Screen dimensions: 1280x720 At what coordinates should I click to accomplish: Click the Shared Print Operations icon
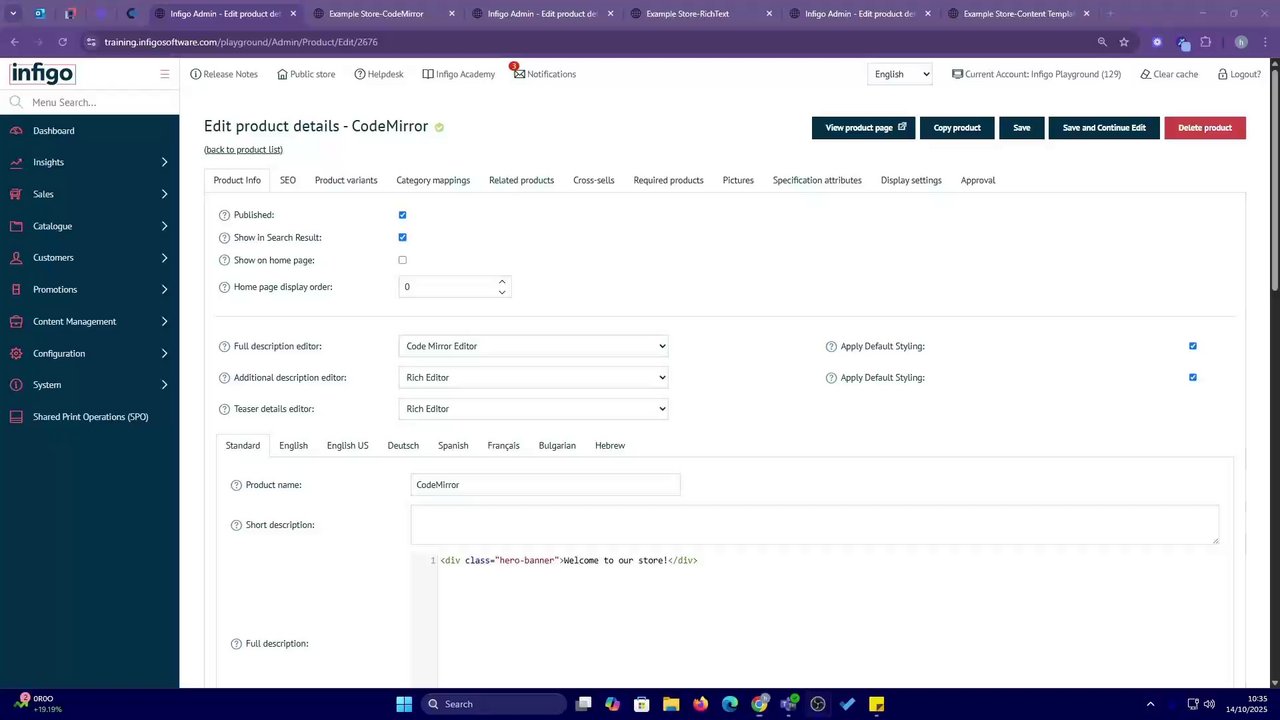(16, 417)
